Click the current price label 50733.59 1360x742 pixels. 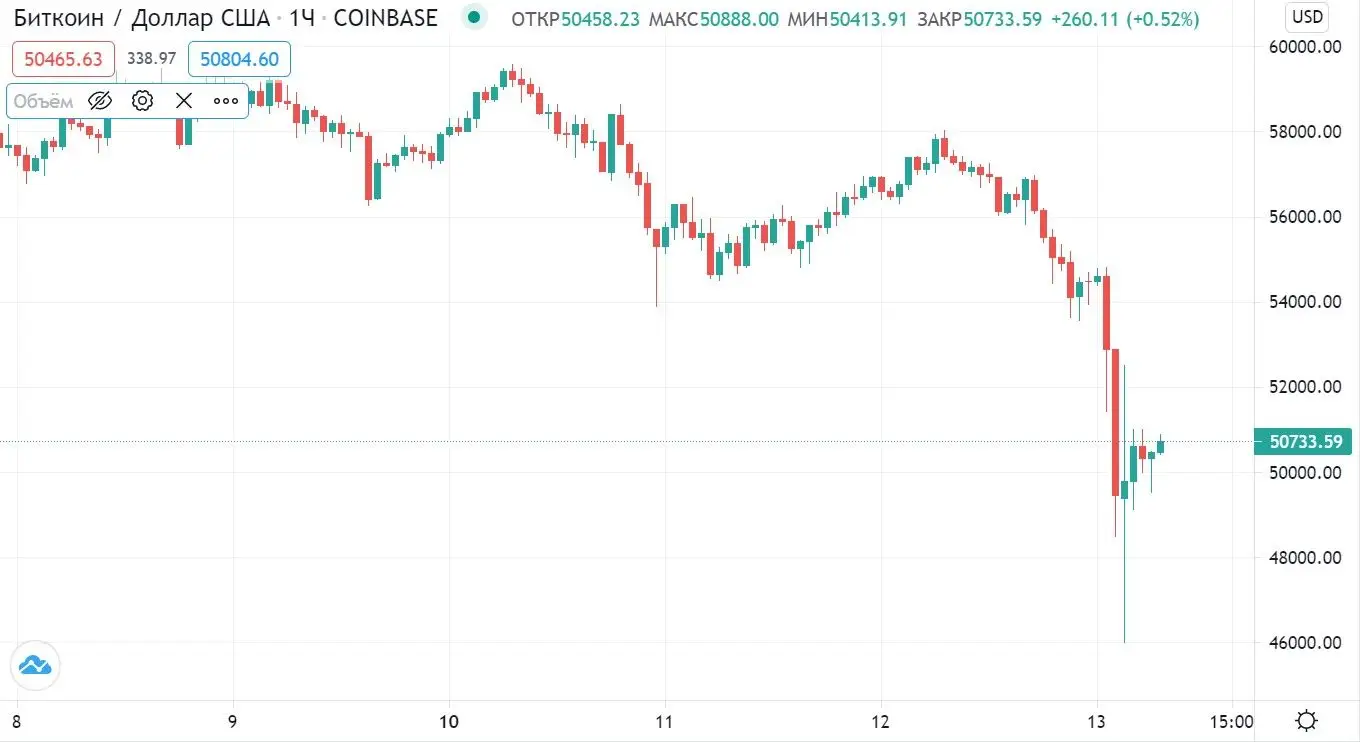pos(1303,441)
